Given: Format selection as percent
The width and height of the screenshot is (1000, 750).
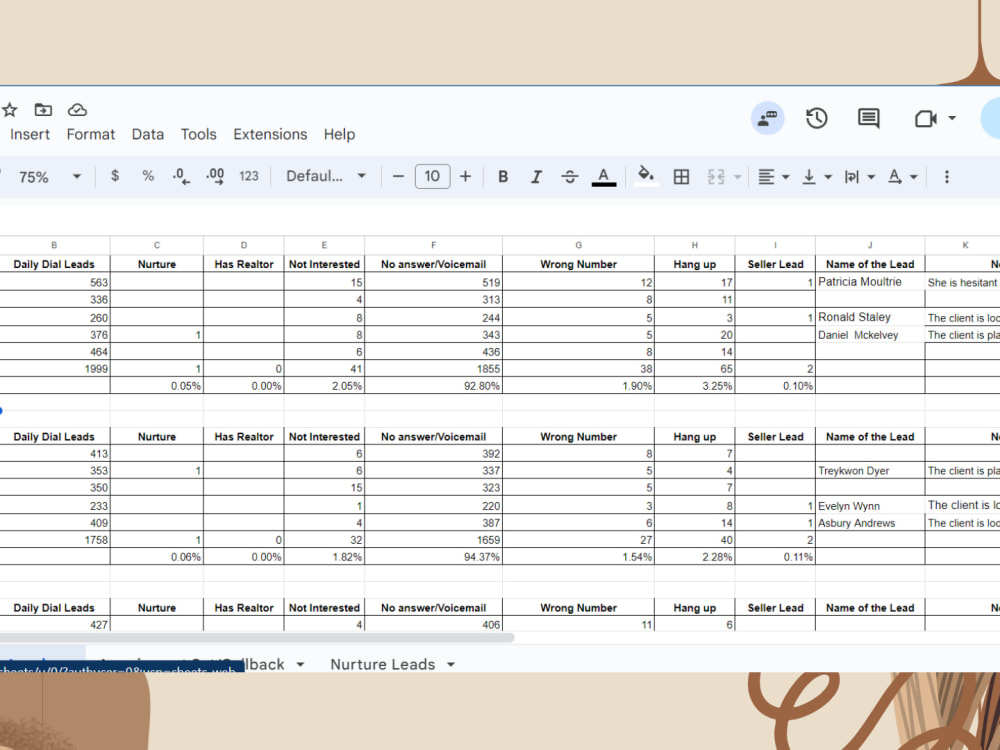Looking at the screenshot, I should 148,176.
